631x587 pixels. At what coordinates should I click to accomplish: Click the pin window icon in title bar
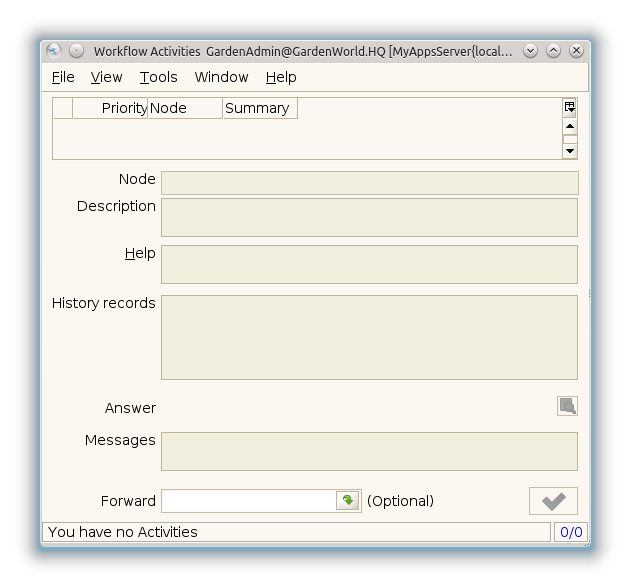76,51
